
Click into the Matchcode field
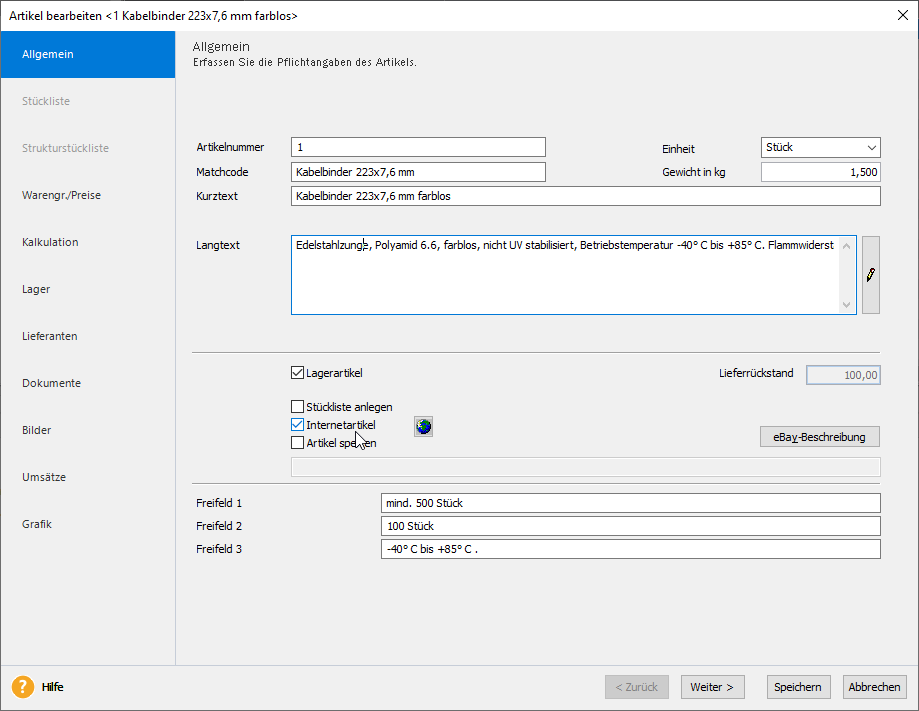coord(418,172)
